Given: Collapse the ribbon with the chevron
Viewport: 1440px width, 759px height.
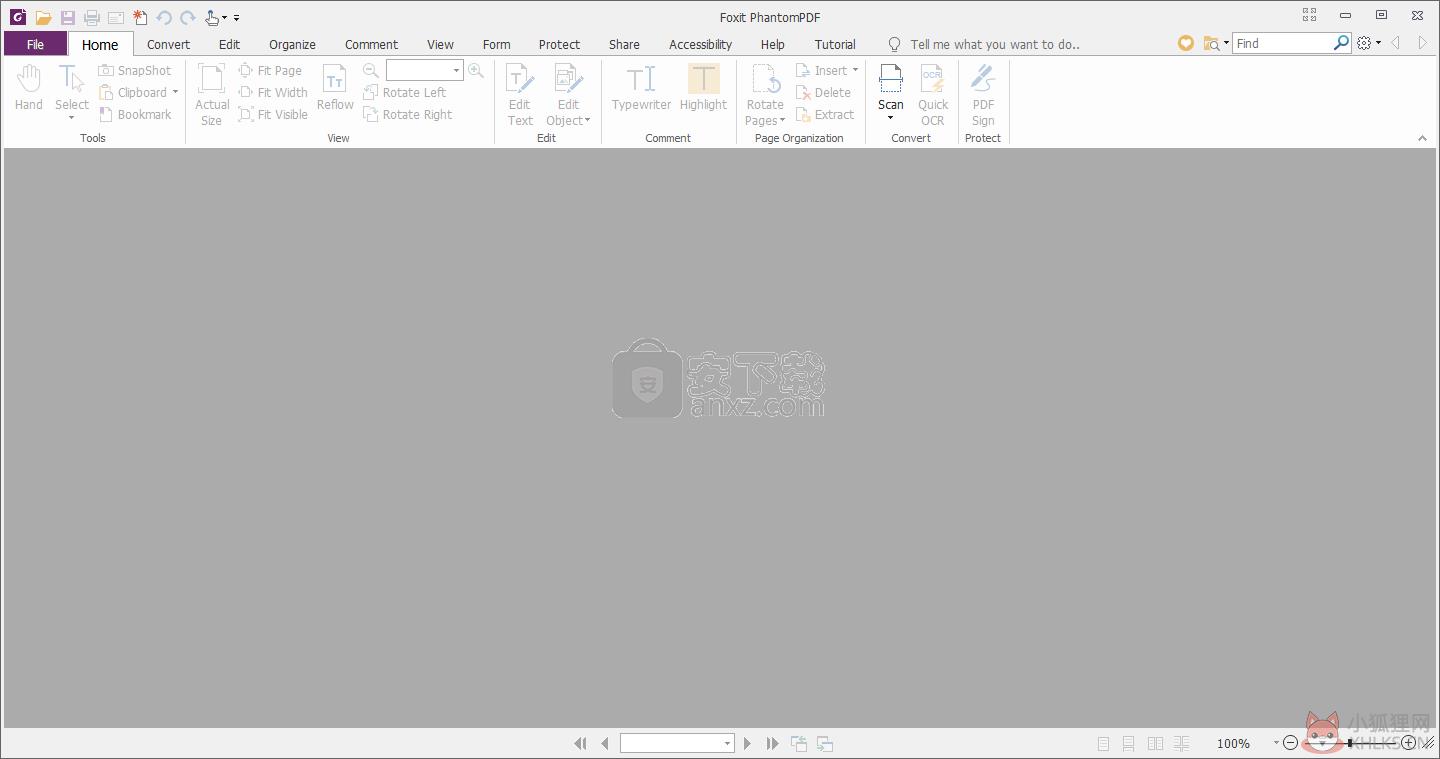Looking at the screenshot, I should point(1422,138).
